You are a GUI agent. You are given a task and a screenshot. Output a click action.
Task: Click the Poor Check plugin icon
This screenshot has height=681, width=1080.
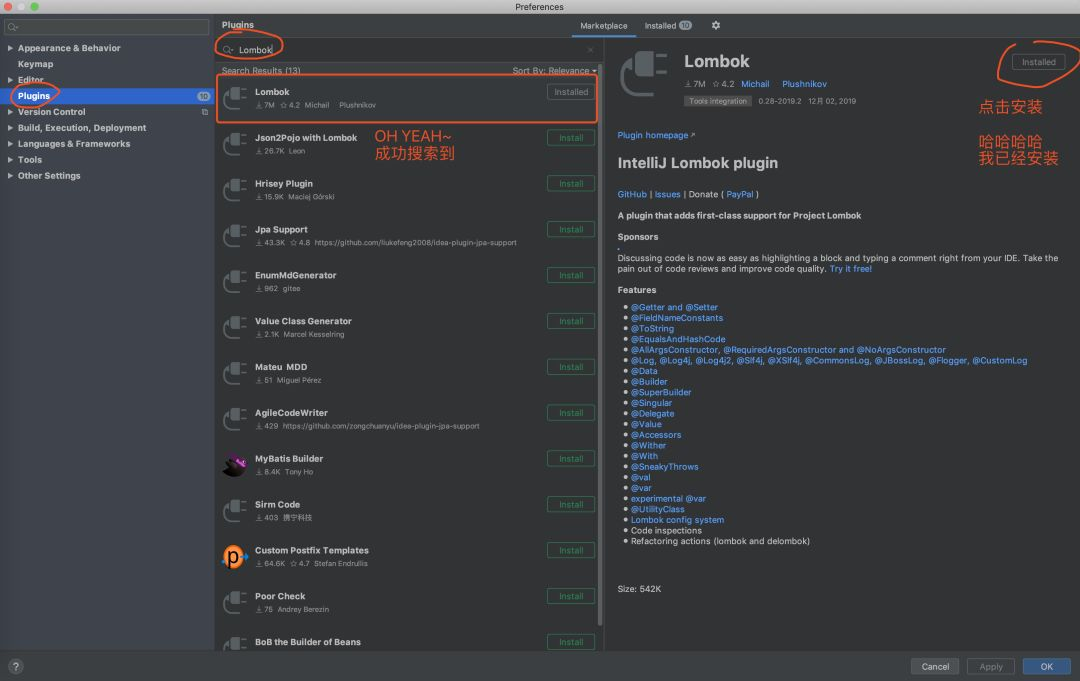click(x=235, y=603)
